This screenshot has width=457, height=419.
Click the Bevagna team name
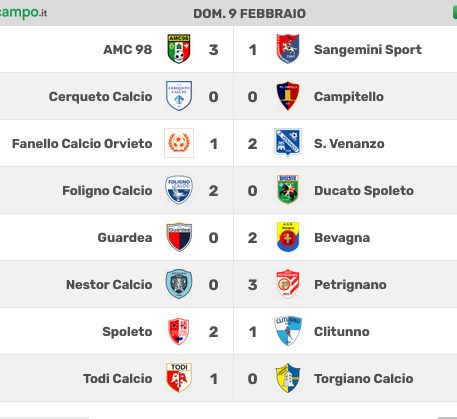(342, 238)
